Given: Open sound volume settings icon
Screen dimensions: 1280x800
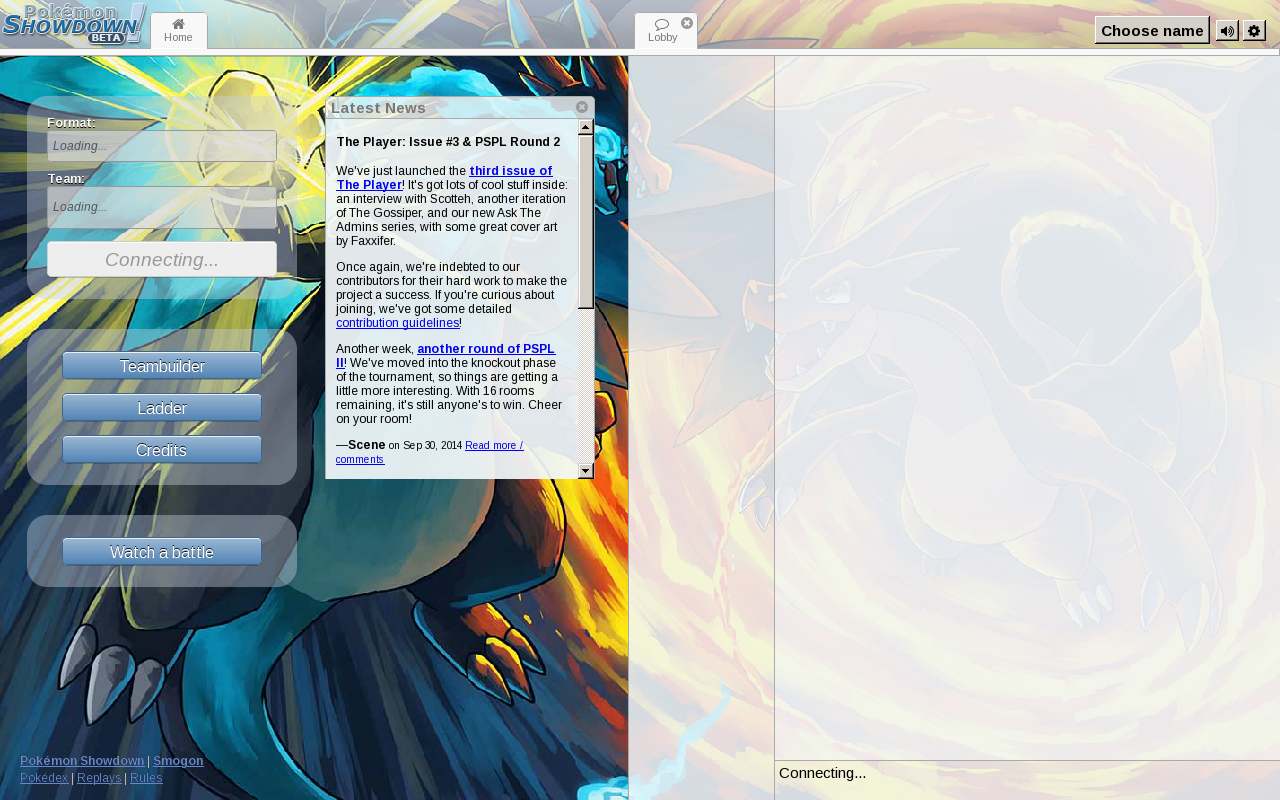Looking at the screenshot, I should [1227, 31].
